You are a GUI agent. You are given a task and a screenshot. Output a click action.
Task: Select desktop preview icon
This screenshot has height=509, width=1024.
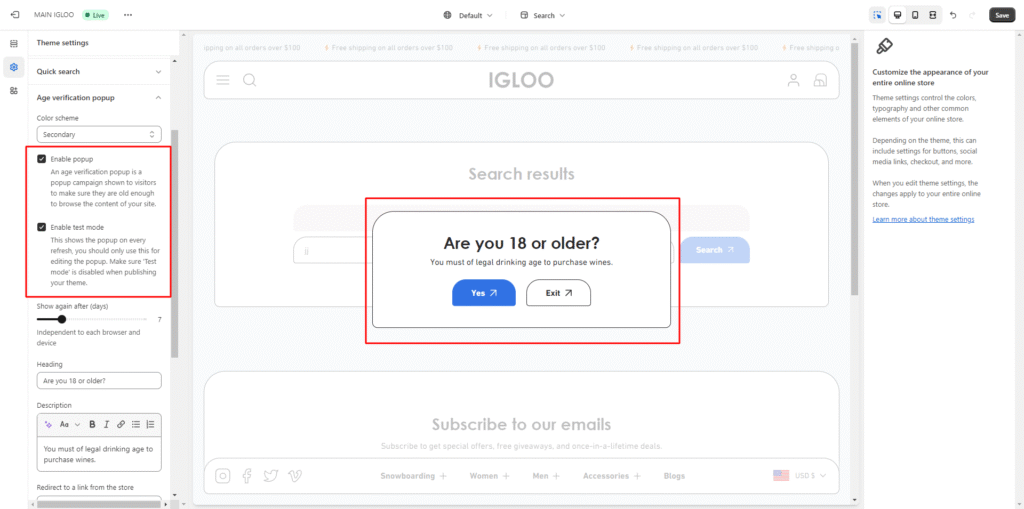(x=897, y=15)
